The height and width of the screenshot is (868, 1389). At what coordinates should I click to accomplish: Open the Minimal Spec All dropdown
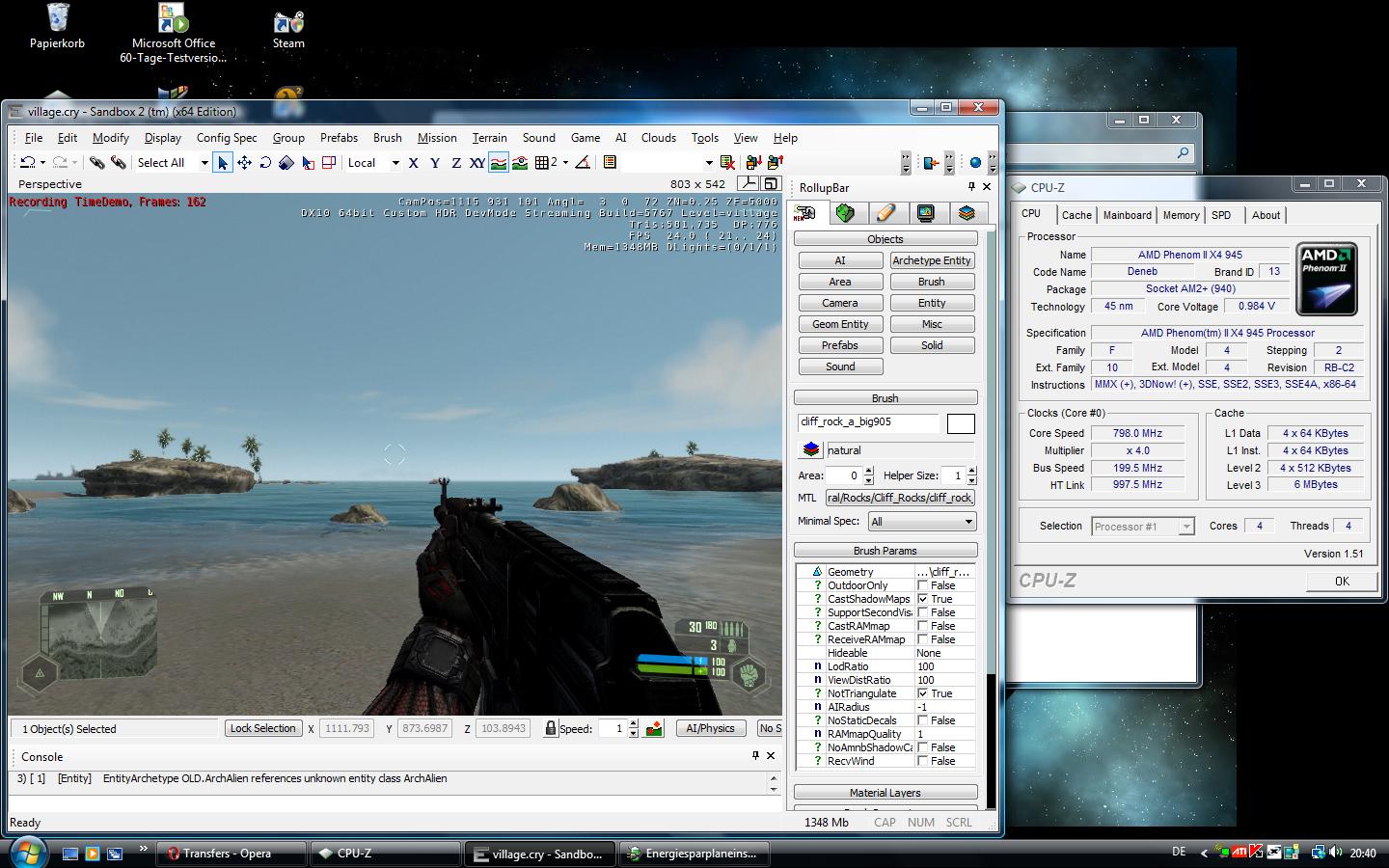pos(922,522)
